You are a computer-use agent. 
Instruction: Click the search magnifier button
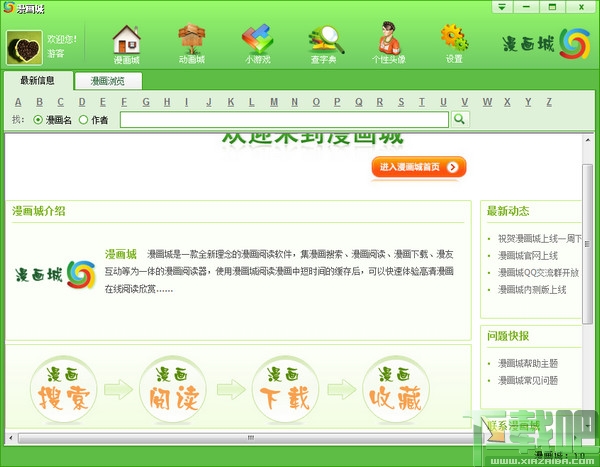click(x=460, y=119)
